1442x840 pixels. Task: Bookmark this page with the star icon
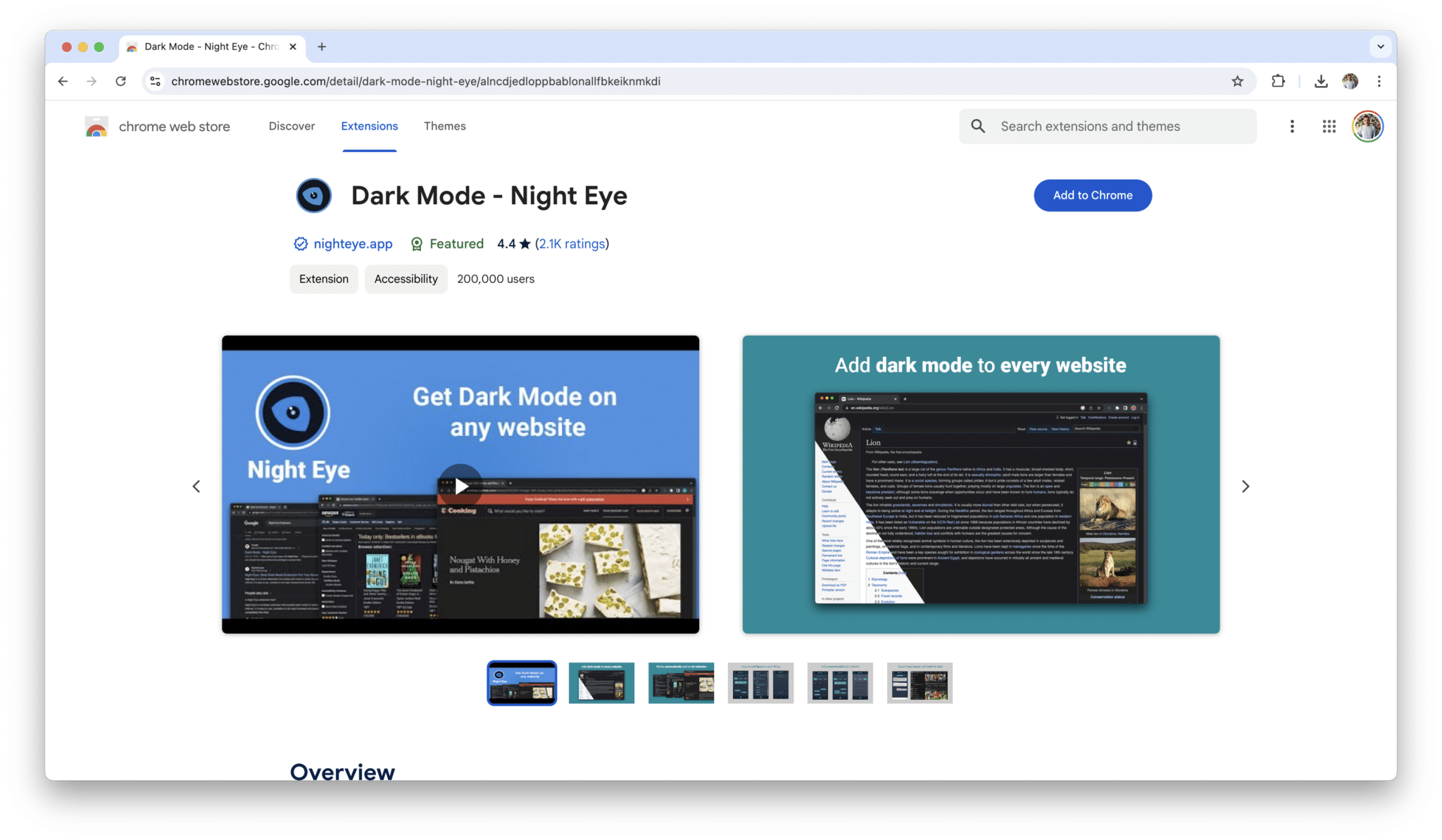coord(1237,81)
